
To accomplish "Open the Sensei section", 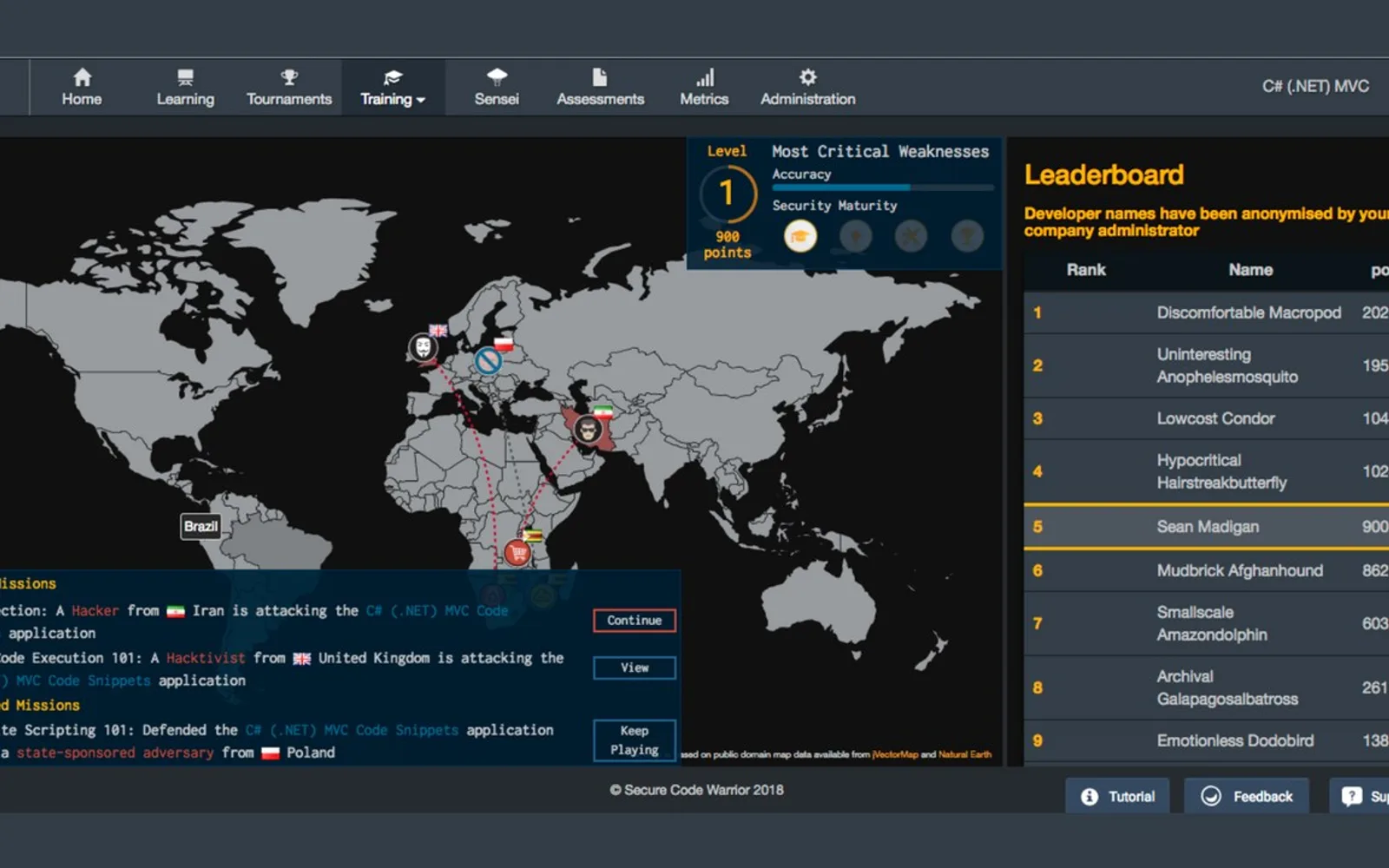I will point(497,87).
